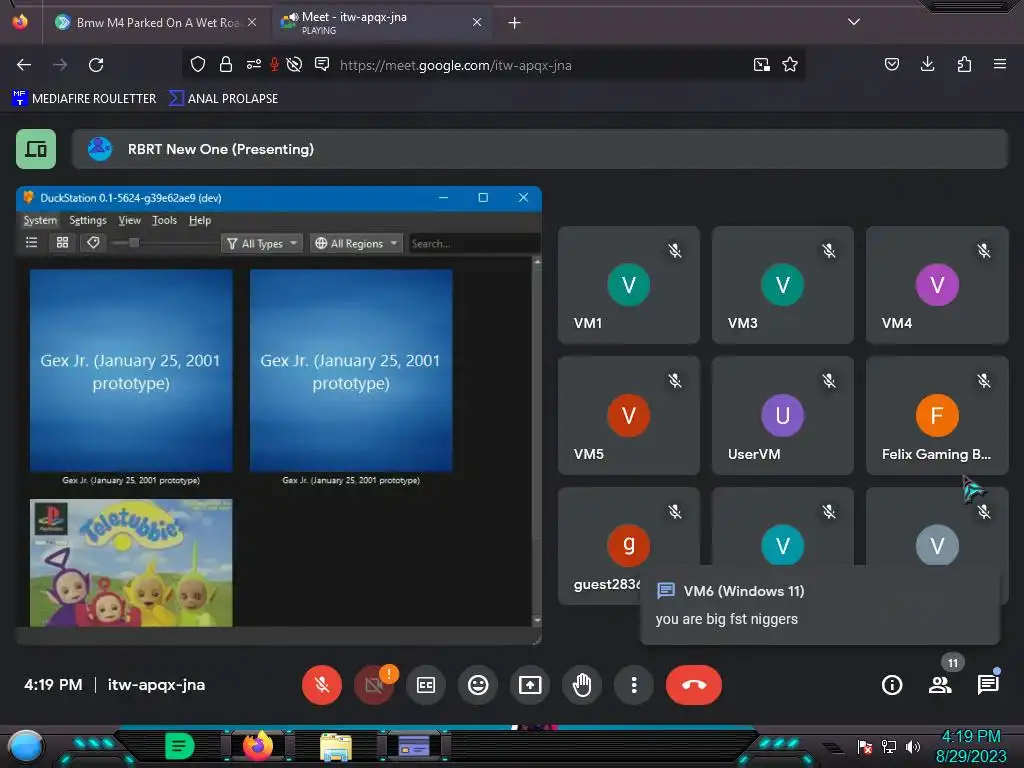Open the three-dot more options menu
The image size is (1024, 768).
[x=633, y=685]
